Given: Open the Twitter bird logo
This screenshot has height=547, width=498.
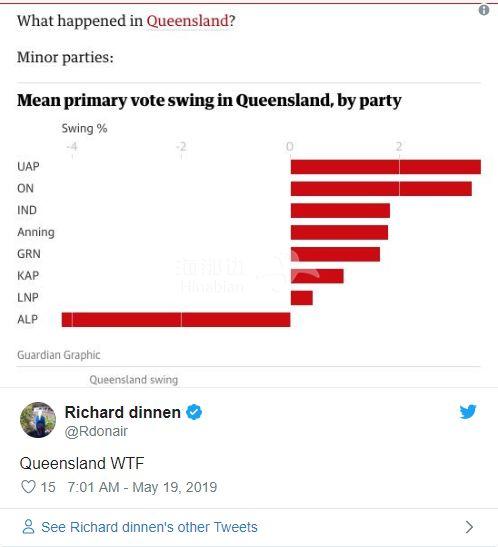Looking at the screenshot, I should click(x=468, y=412).
